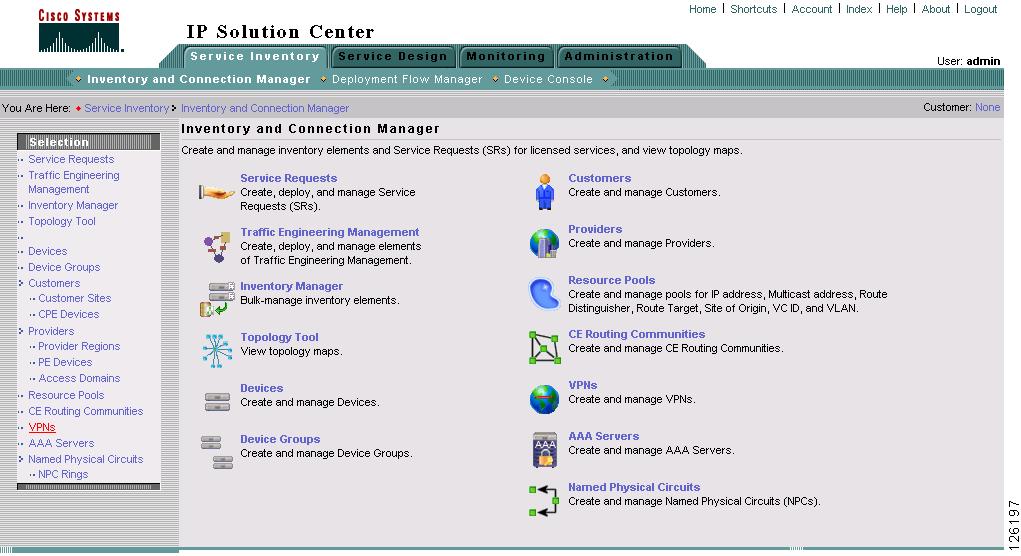Click the VPNs globe icon
The width and height of the screenshot is (1021, 556).
544,399
